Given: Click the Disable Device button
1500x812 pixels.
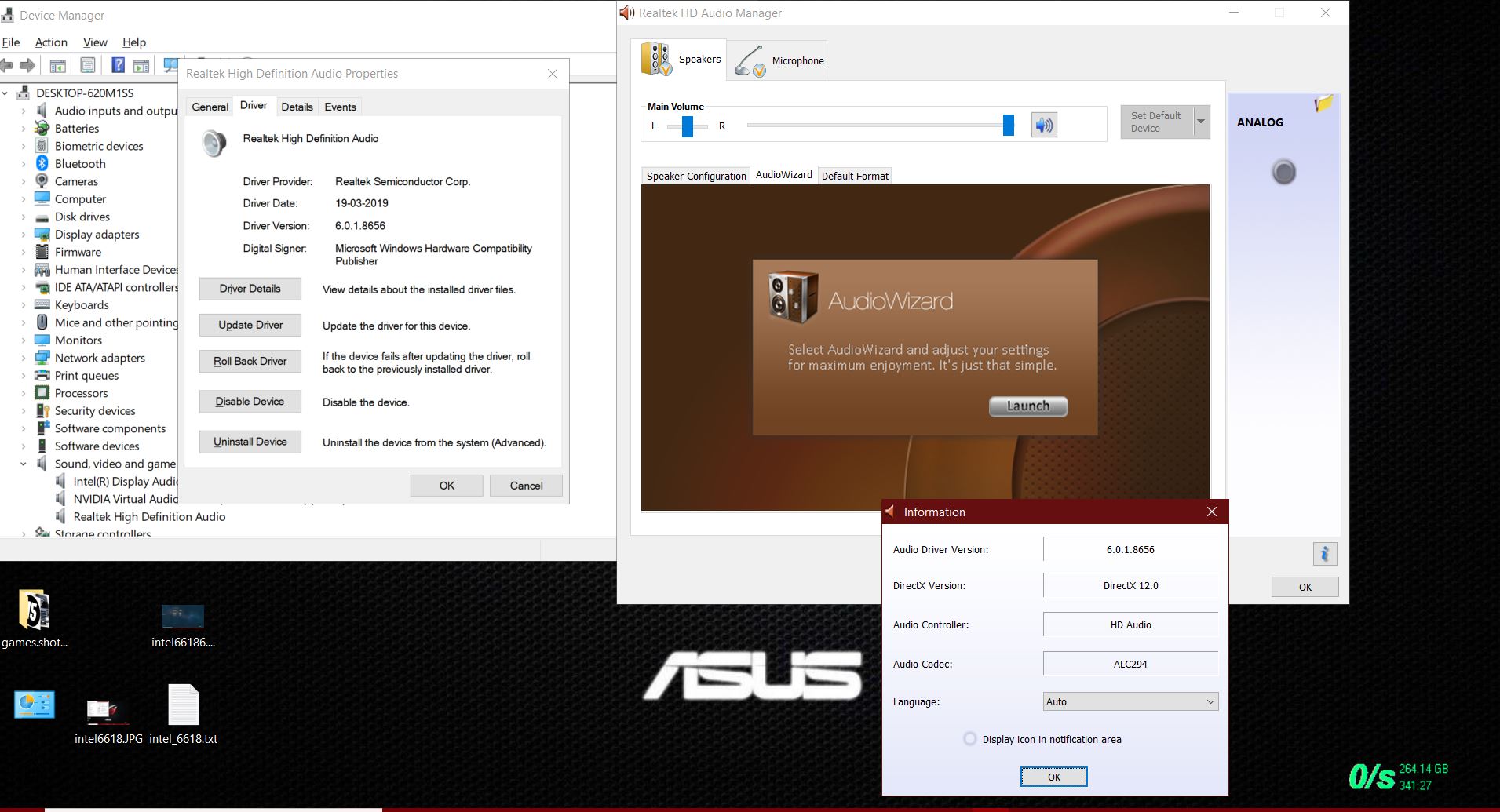Looking at the screenshot, I should 250,401.
